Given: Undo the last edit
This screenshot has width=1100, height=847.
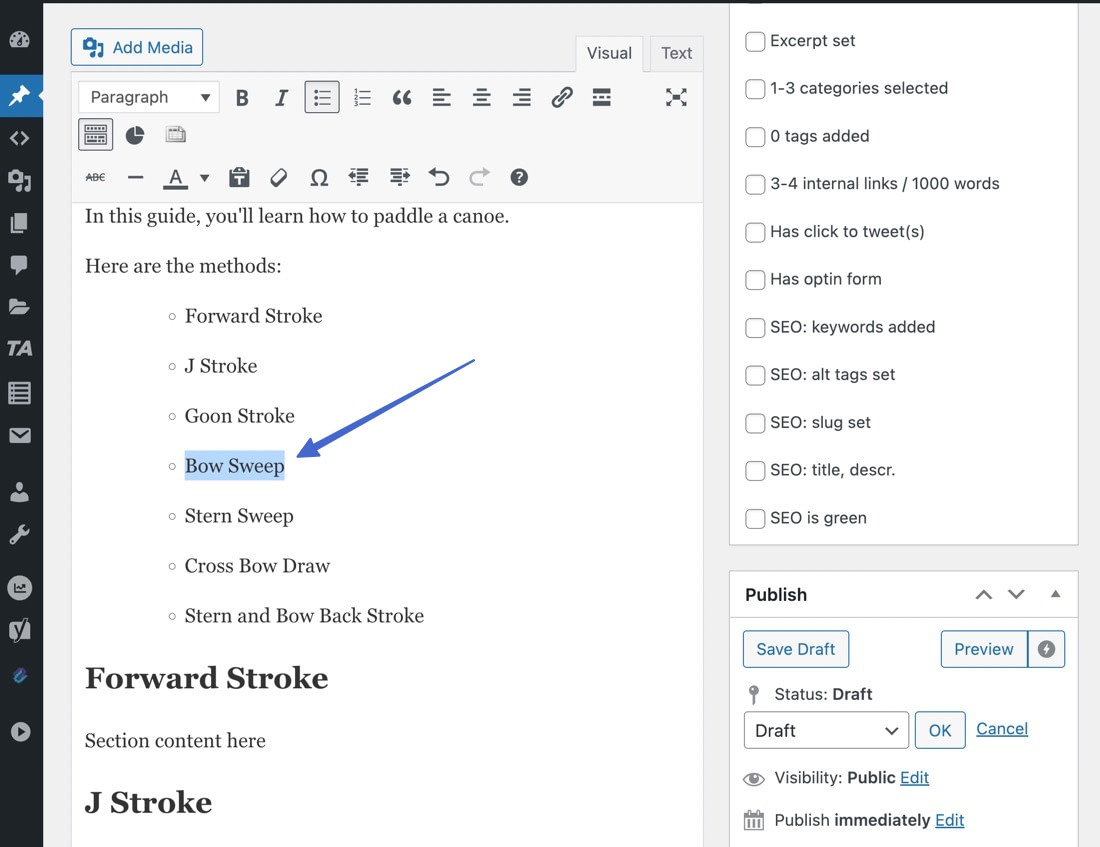Looking at the screenshot, I should tap(438, 177).
